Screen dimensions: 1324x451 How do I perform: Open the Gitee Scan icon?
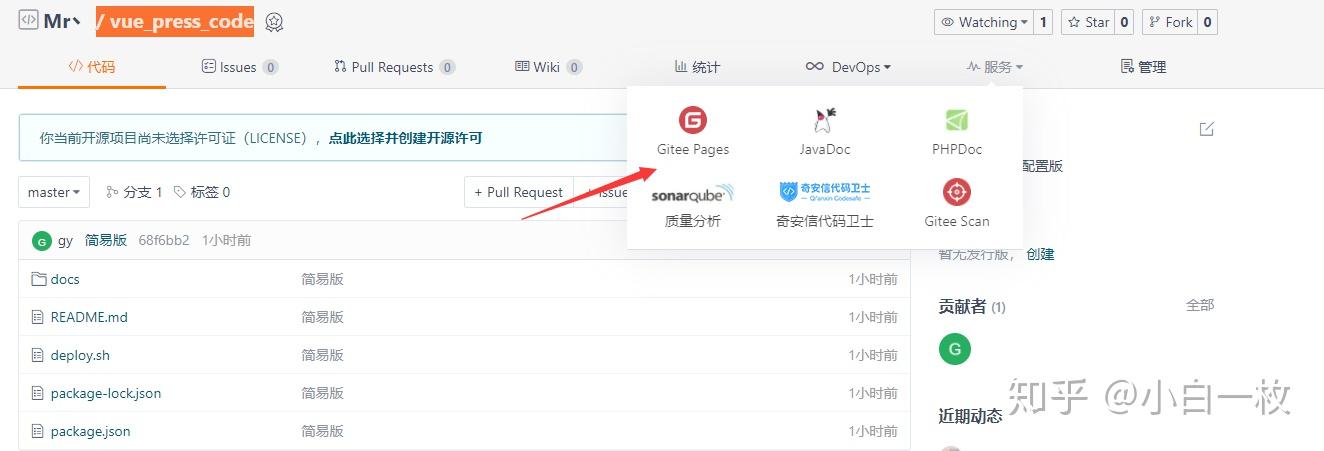(957, 192)
